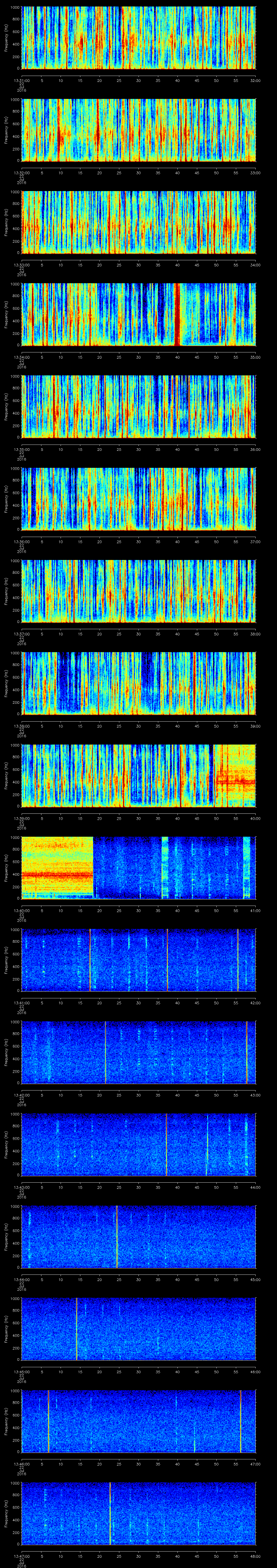Image resolution: width=277 pixels, height=1568 pixels.
Task: Select the spectrogram panel starting at 13:31:00
Action: coord(139,38)
